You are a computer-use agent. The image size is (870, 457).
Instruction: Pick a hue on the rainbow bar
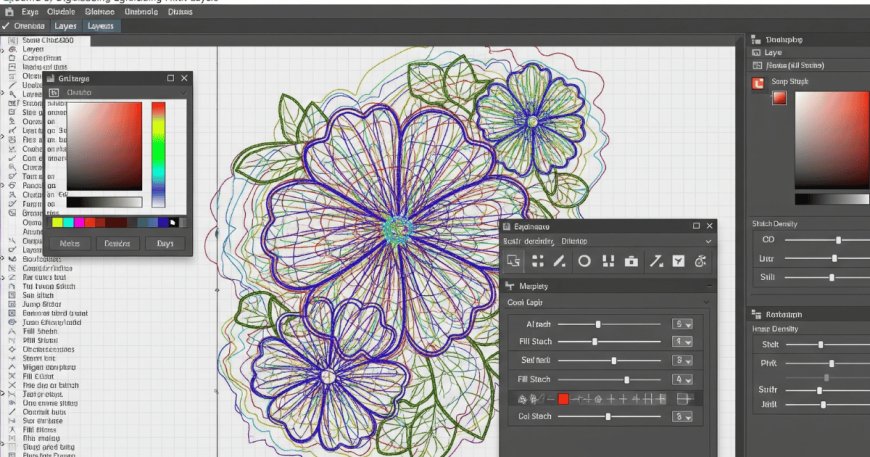click(x=158, y=154)
